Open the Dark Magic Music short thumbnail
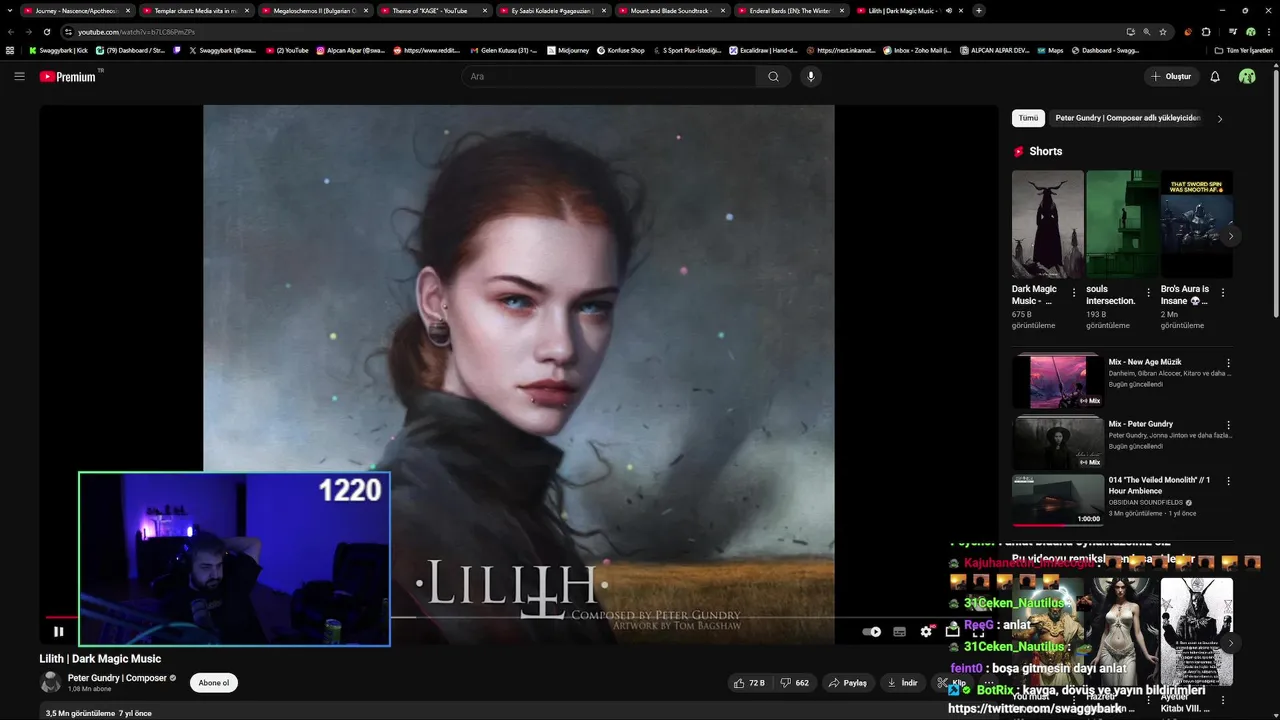 (1047, 224)
